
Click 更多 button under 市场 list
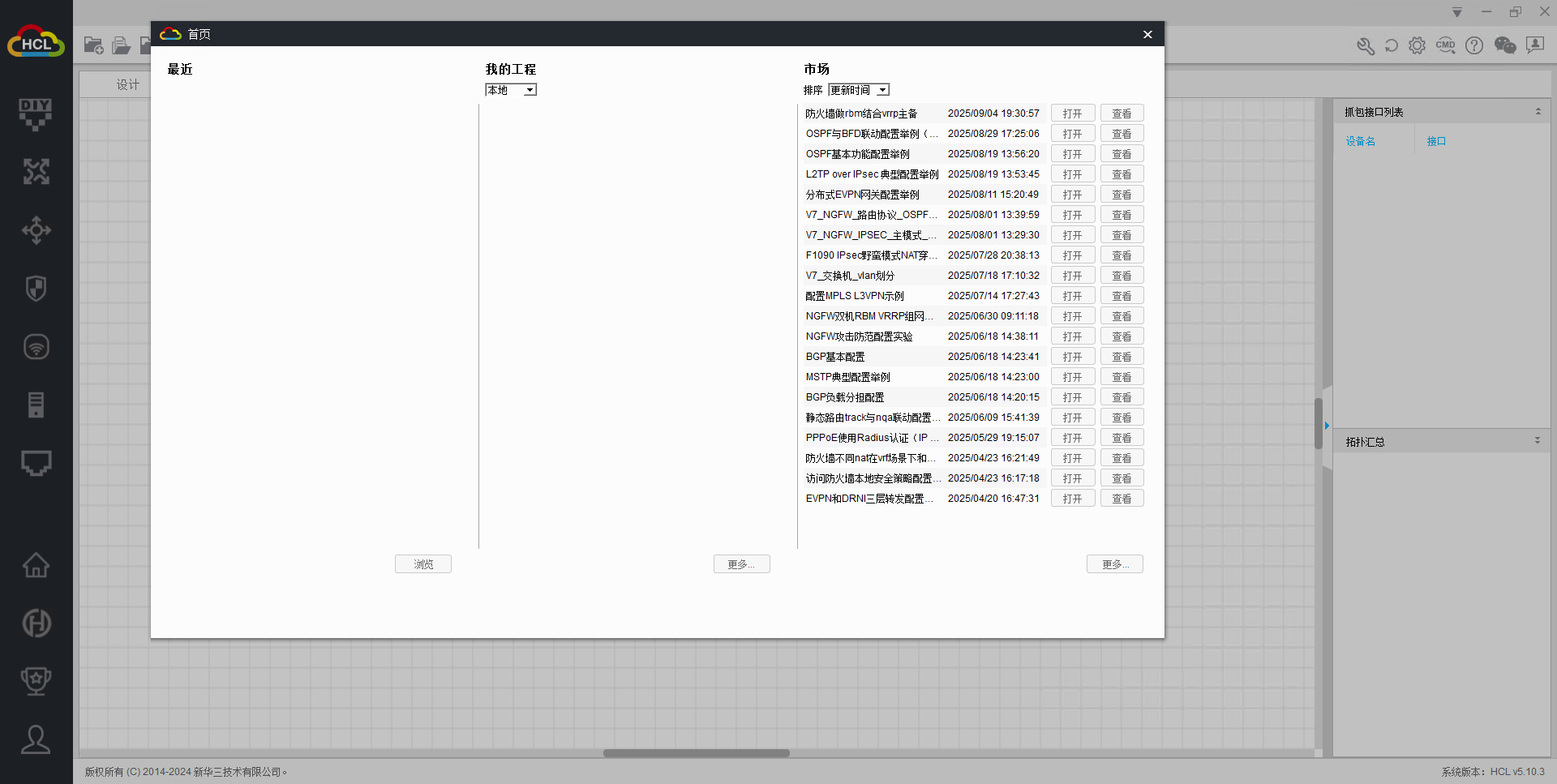[1114, 564]
